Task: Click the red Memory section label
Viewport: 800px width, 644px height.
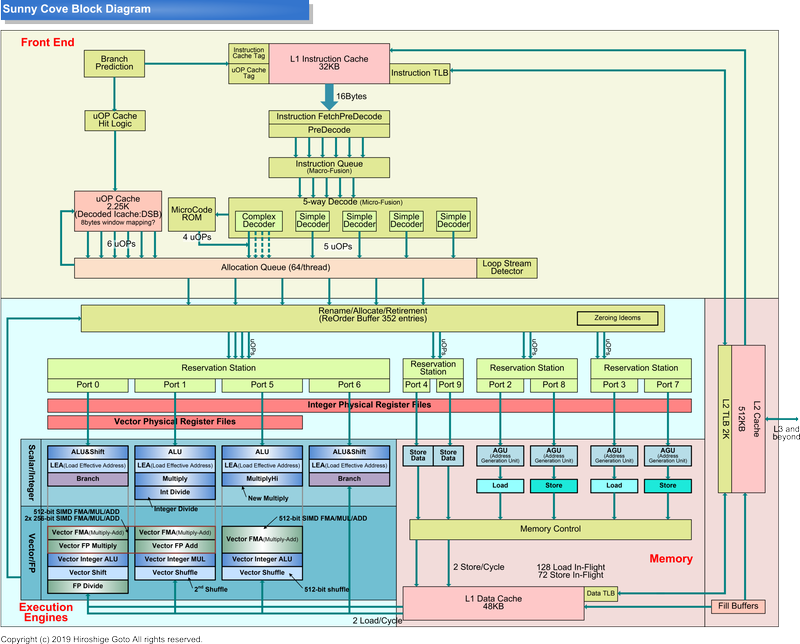Action: [671, 559]
